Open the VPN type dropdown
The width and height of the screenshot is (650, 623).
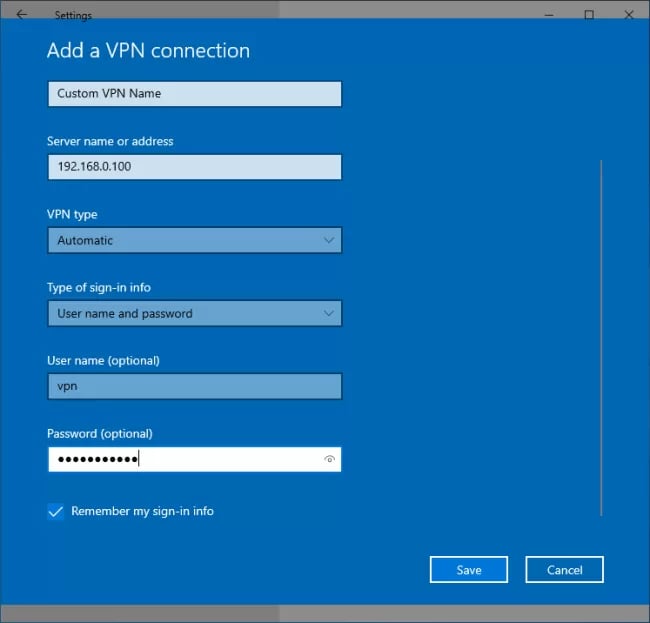point(195,240)
